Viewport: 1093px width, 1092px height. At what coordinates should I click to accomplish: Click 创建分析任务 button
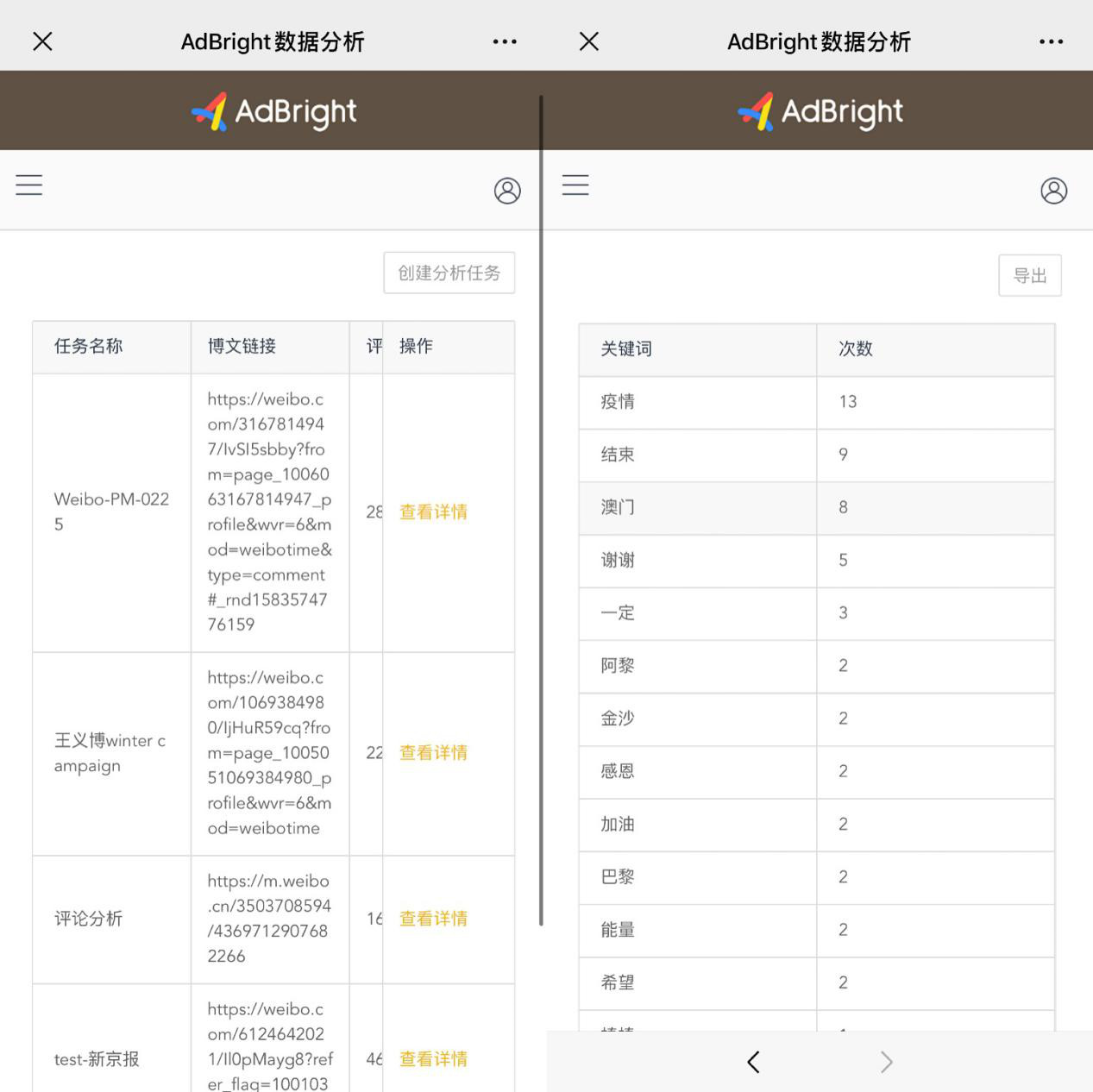449,273
